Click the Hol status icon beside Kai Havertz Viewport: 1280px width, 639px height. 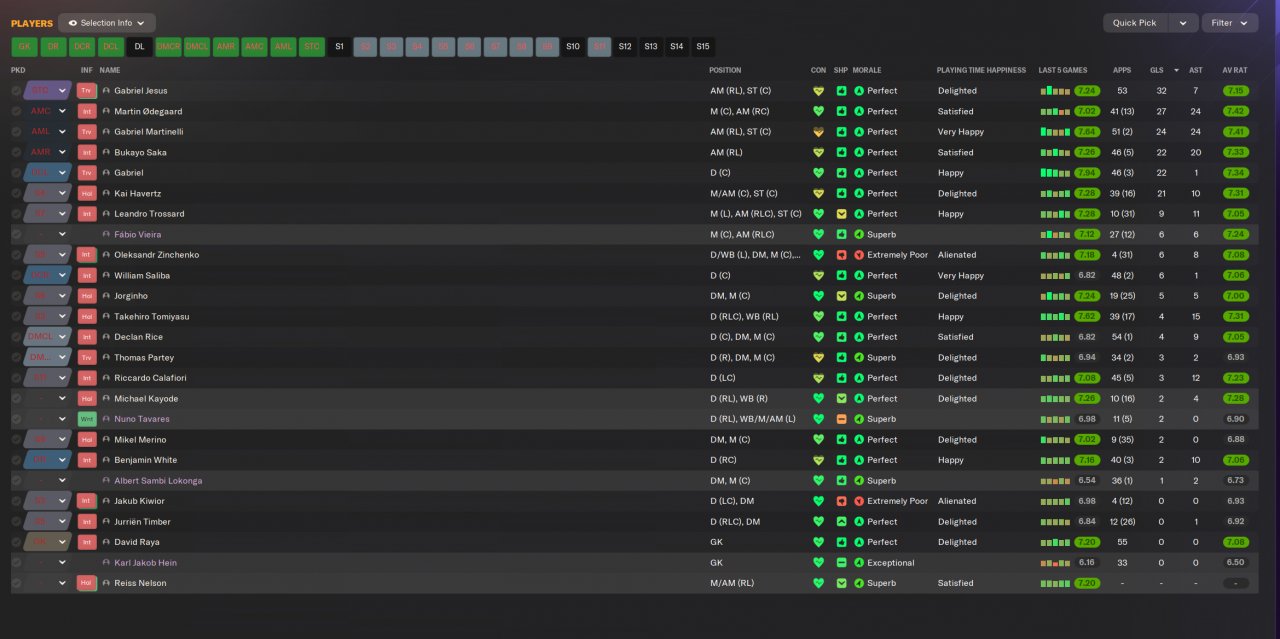(87, 193)
